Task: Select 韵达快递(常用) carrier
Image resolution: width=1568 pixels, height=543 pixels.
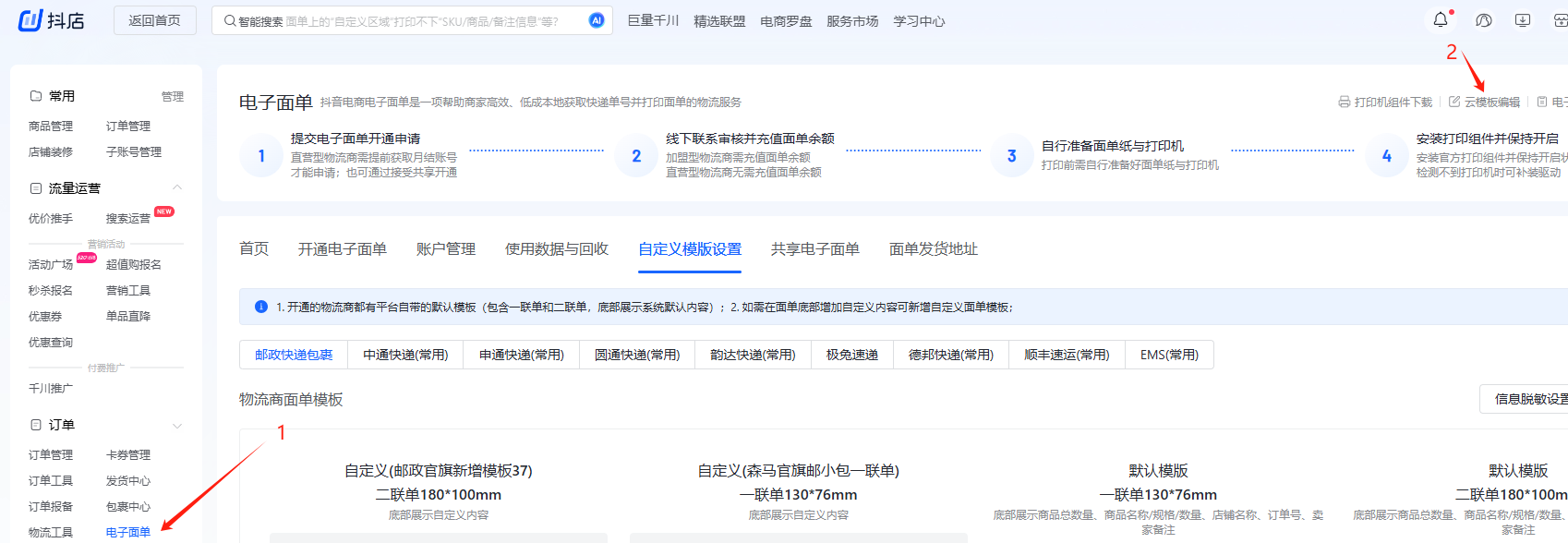Action: coord(753,355)
